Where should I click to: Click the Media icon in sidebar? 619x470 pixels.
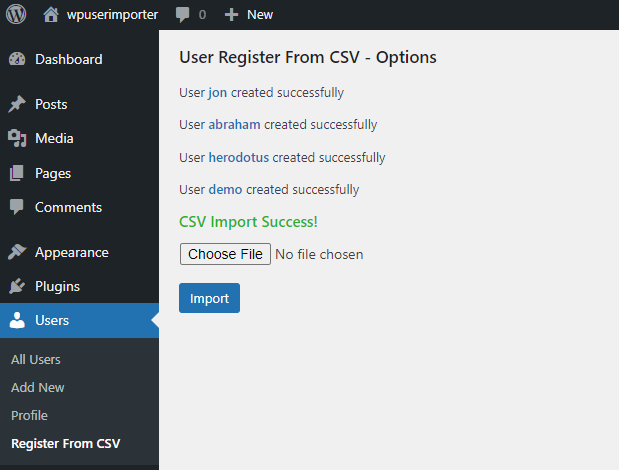tap(17, 138)
